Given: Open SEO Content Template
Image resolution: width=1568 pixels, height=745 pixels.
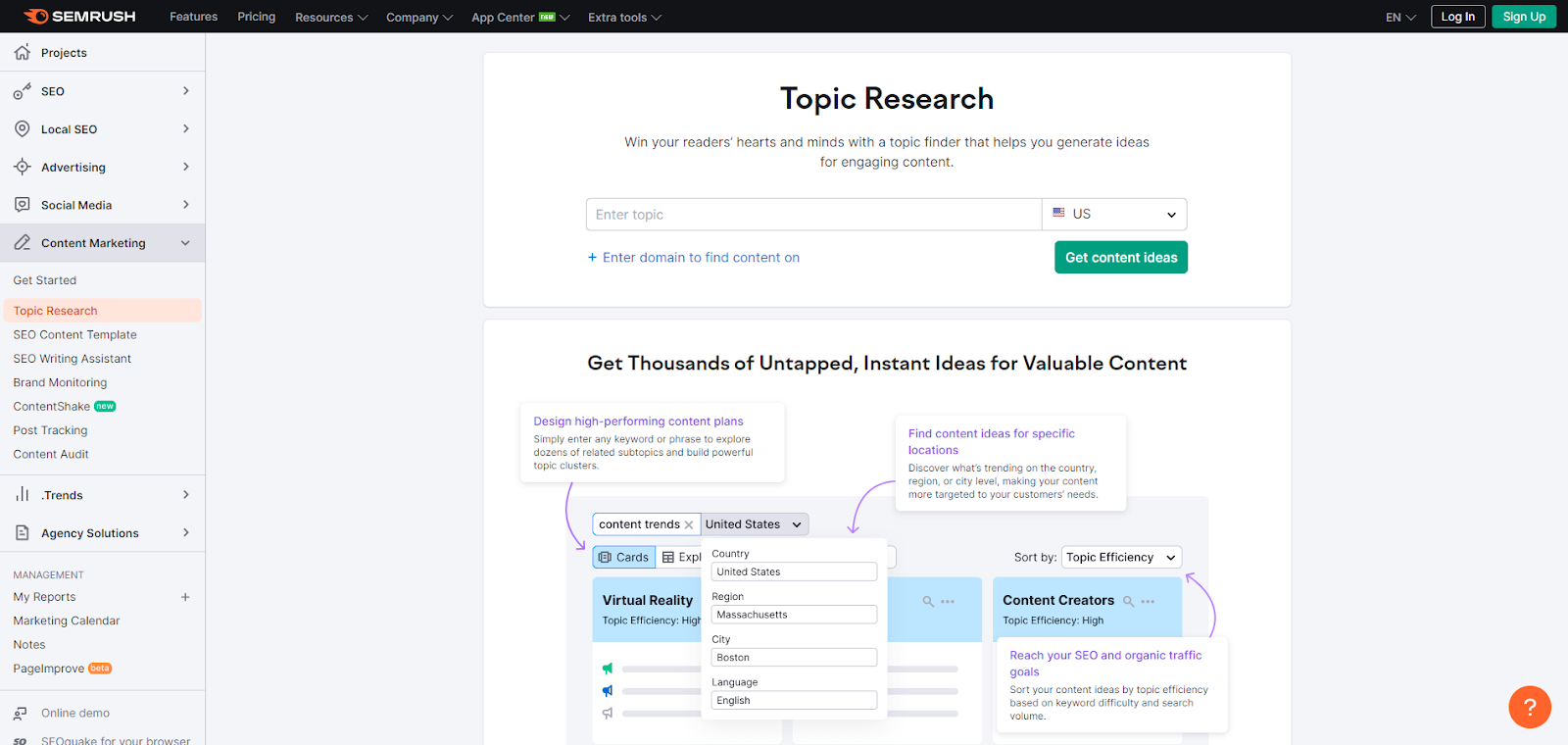Looking at the screenshot, I should coord(75,334).
